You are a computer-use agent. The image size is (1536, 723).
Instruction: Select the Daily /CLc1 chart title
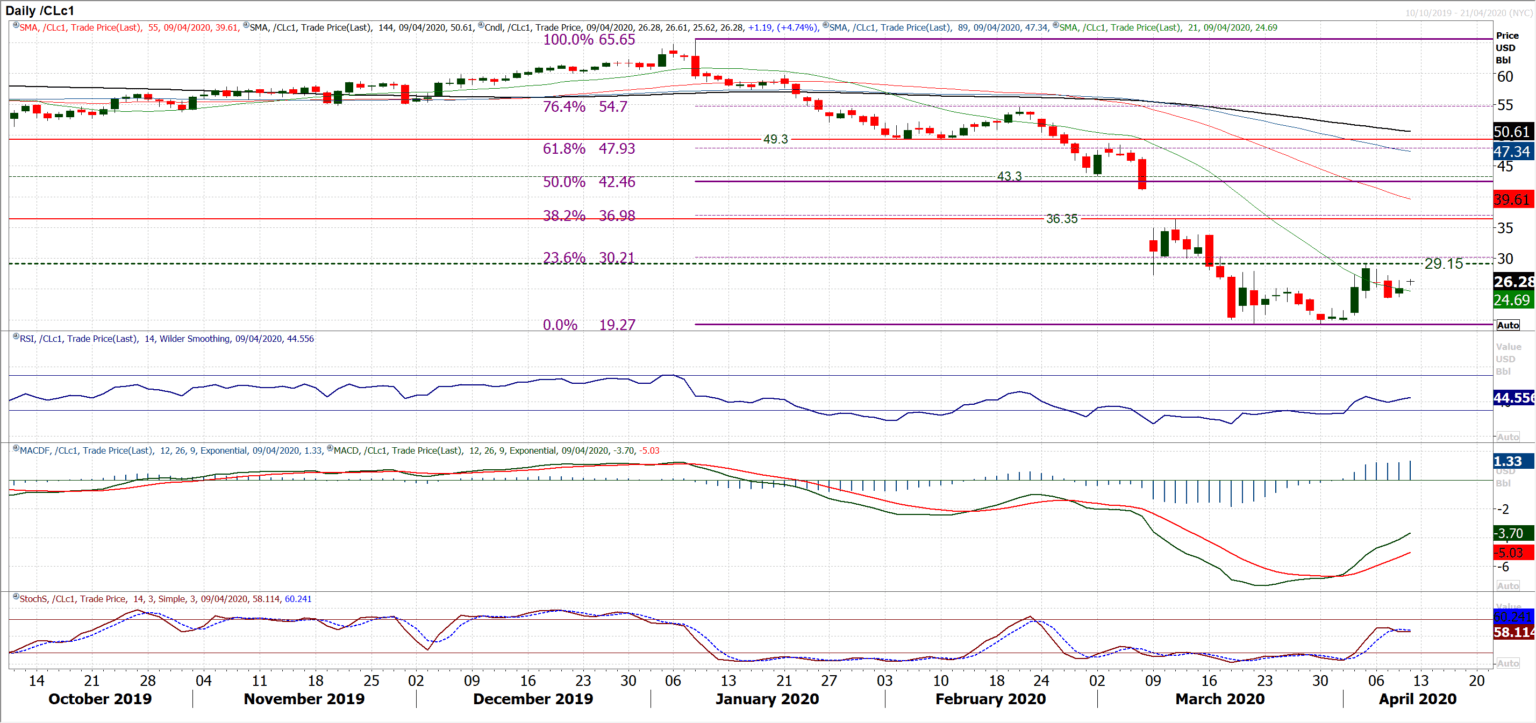point(40,8)
